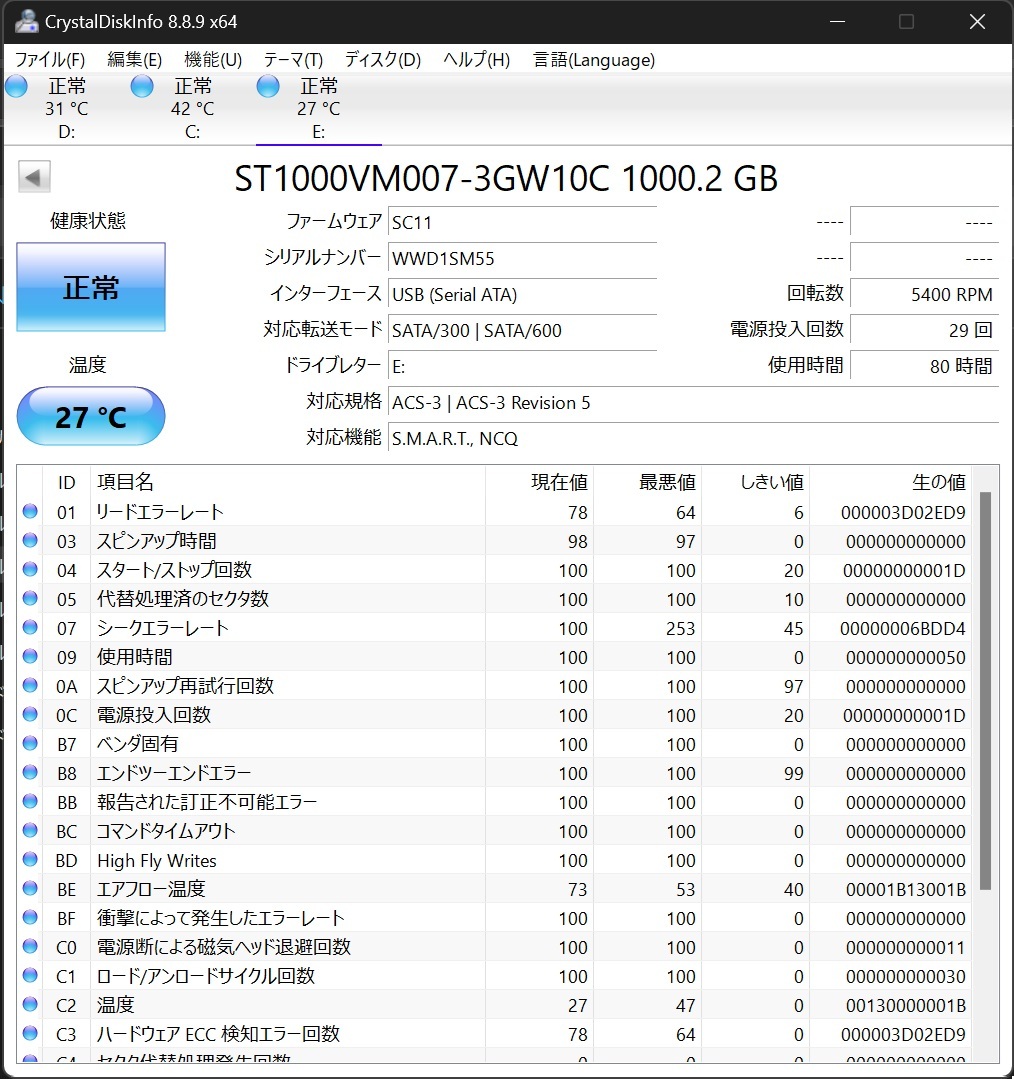Click the indicator for High Fly Writes
Screen dimensions: 1014x1079
coord(29,860)
